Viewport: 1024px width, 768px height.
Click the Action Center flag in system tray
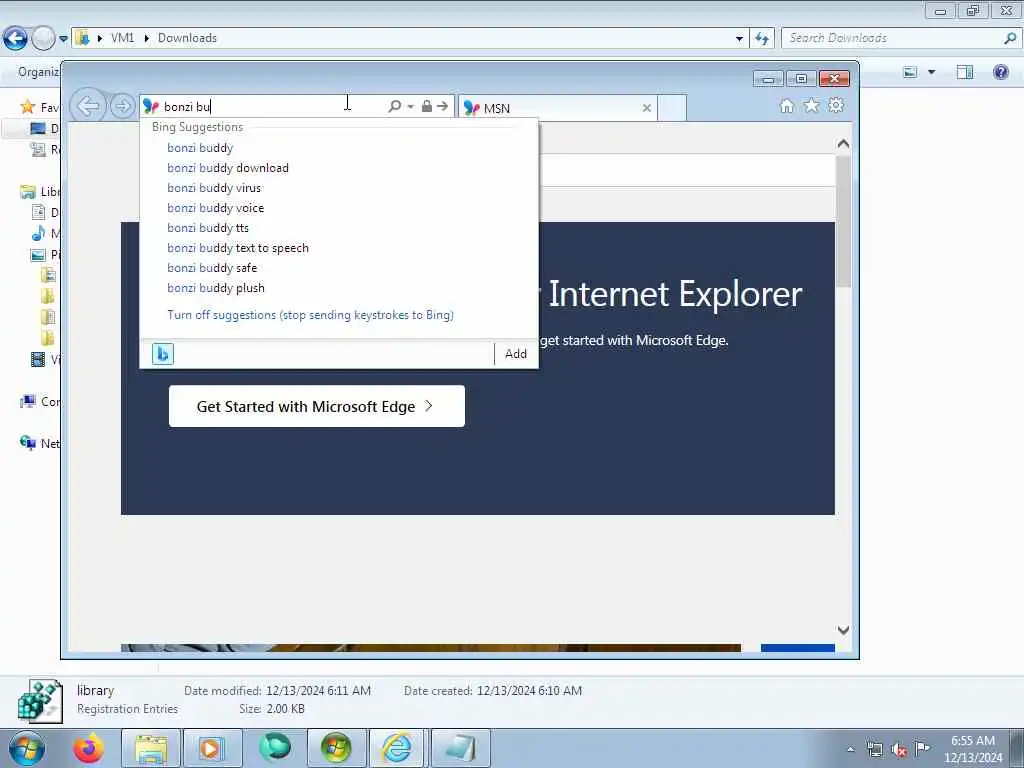pyautogui.click(x=922, y=748)
